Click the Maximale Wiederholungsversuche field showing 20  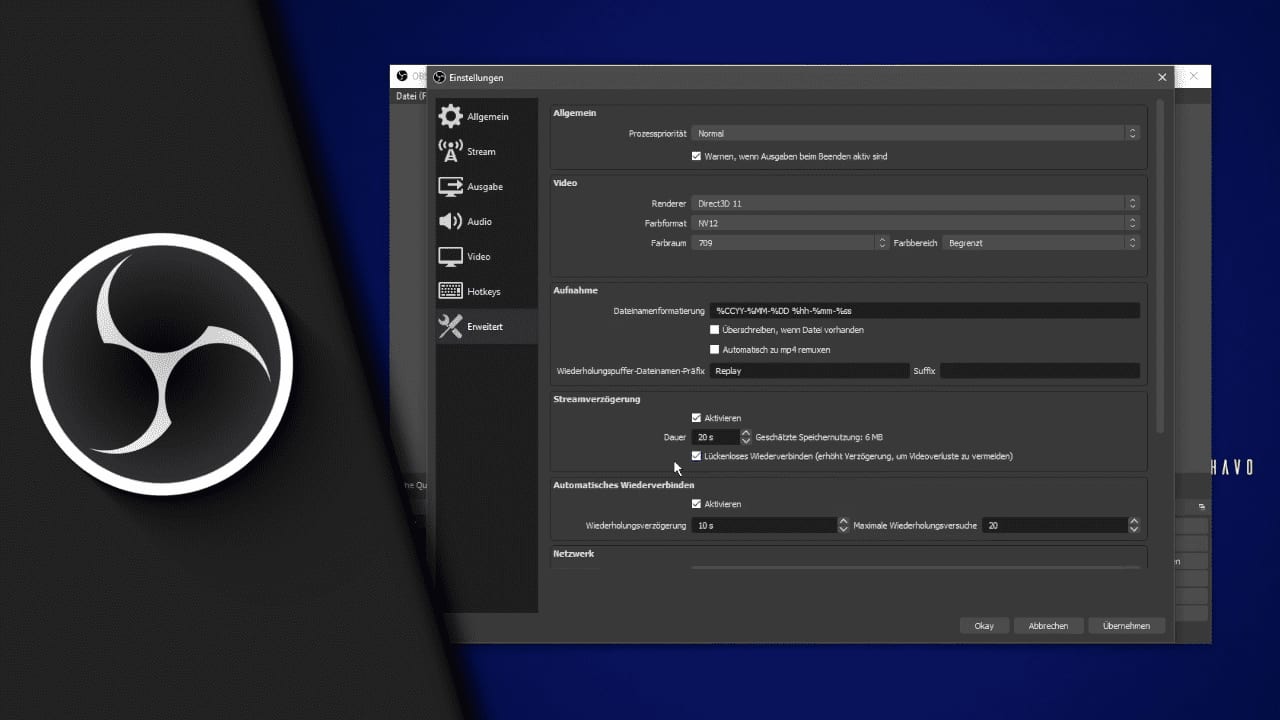coord(1055,525)
